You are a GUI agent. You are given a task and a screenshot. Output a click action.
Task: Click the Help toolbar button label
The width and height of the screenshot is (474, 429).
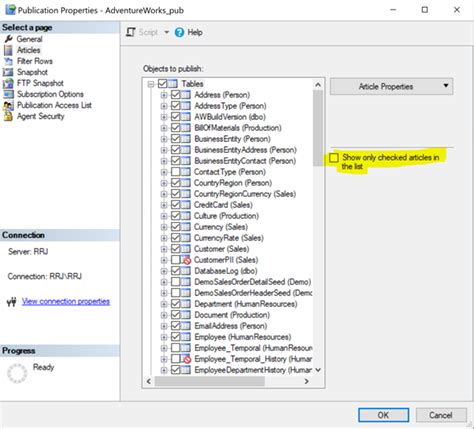click(195, 32)
